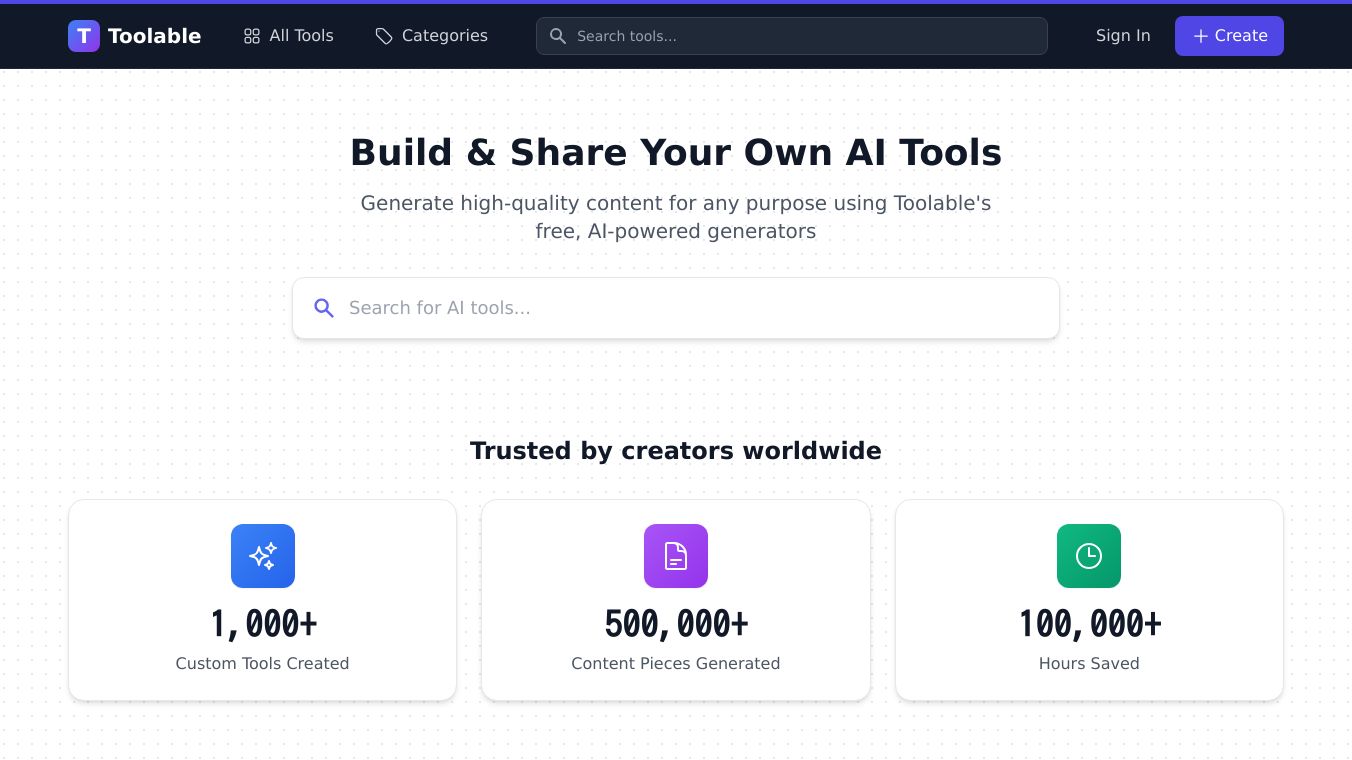Viewport: 1352px width, 760px height.
Task: Open the Toolable brand name link
Action: (154, 36)
